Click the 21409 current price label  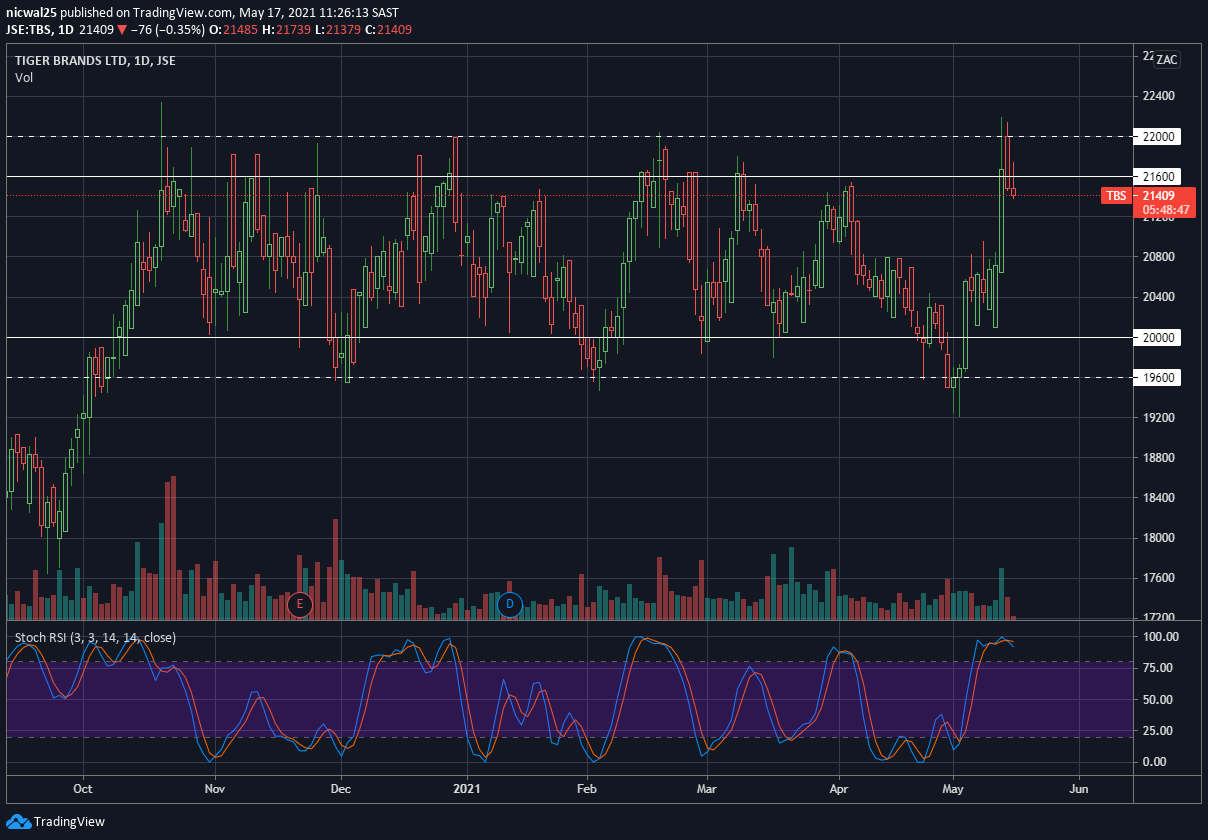click(x=1158, y=195)
